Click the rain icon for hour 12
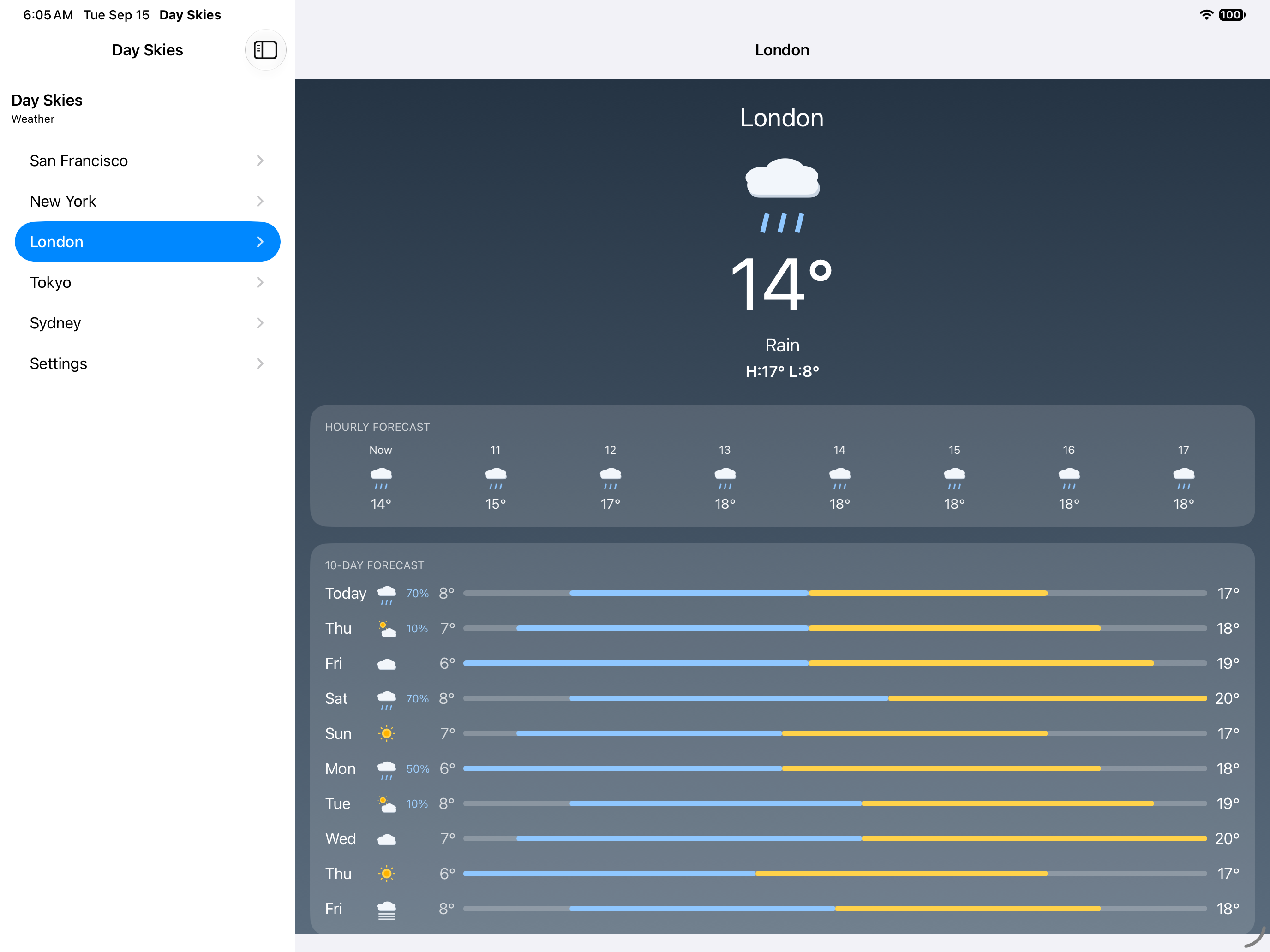Viewport: 1270px width, 952px height. tap(611, 479)
